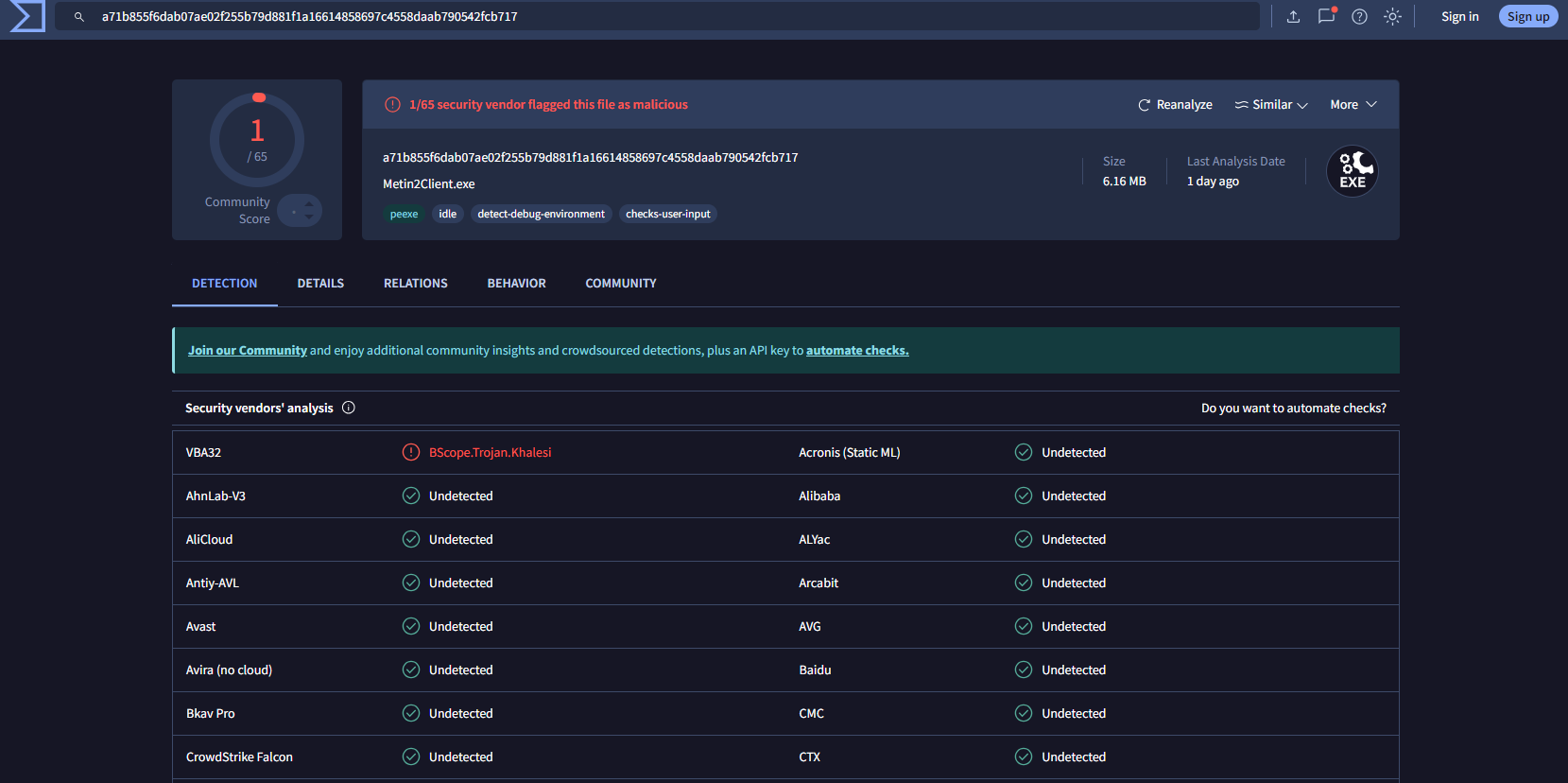Click the red alert icon for VBA32
This screenshot has width=1568, height=783.
coord(411,452)
